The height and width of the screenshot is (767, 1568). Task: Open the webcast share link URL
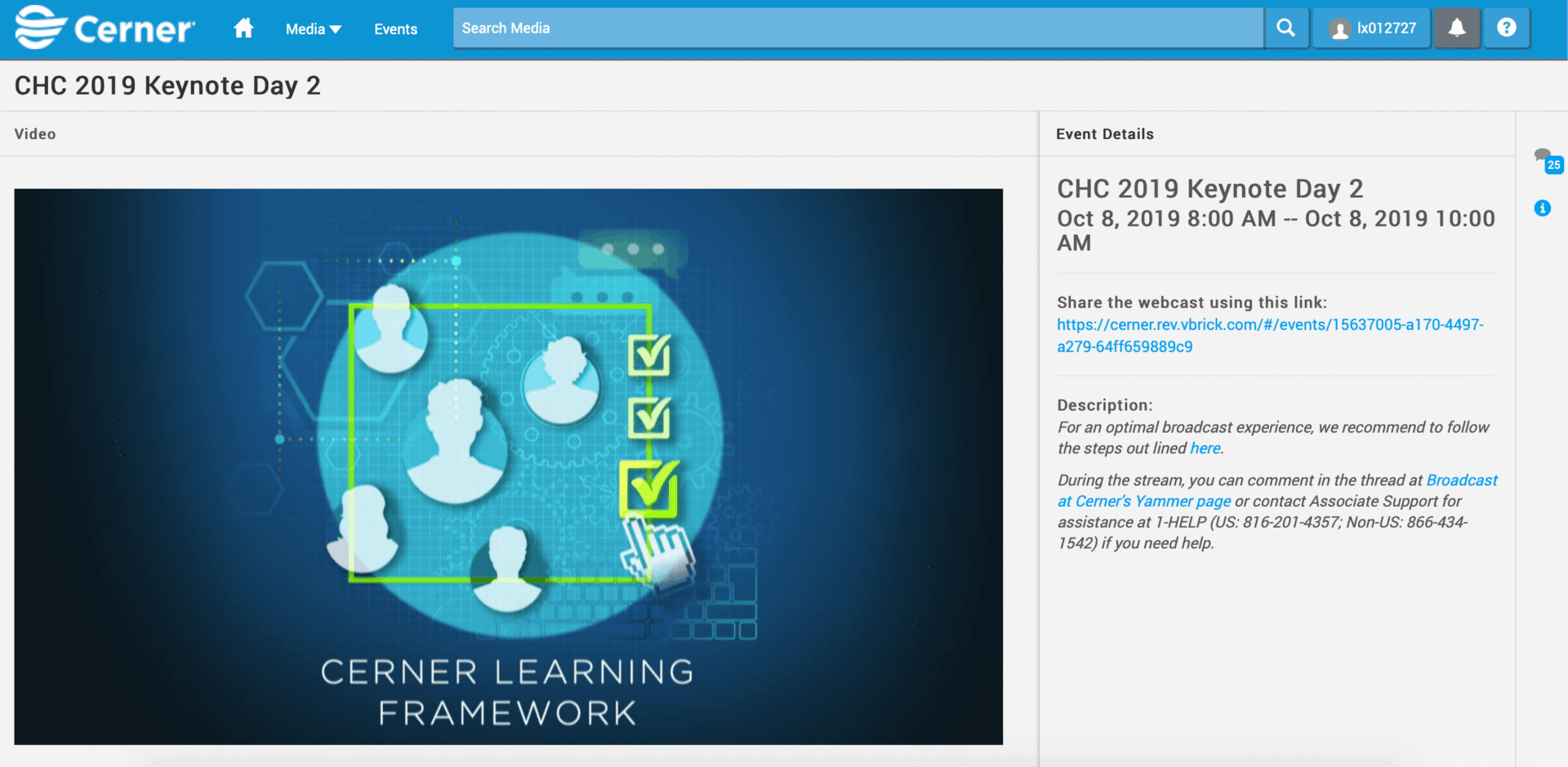(1270, 336)
